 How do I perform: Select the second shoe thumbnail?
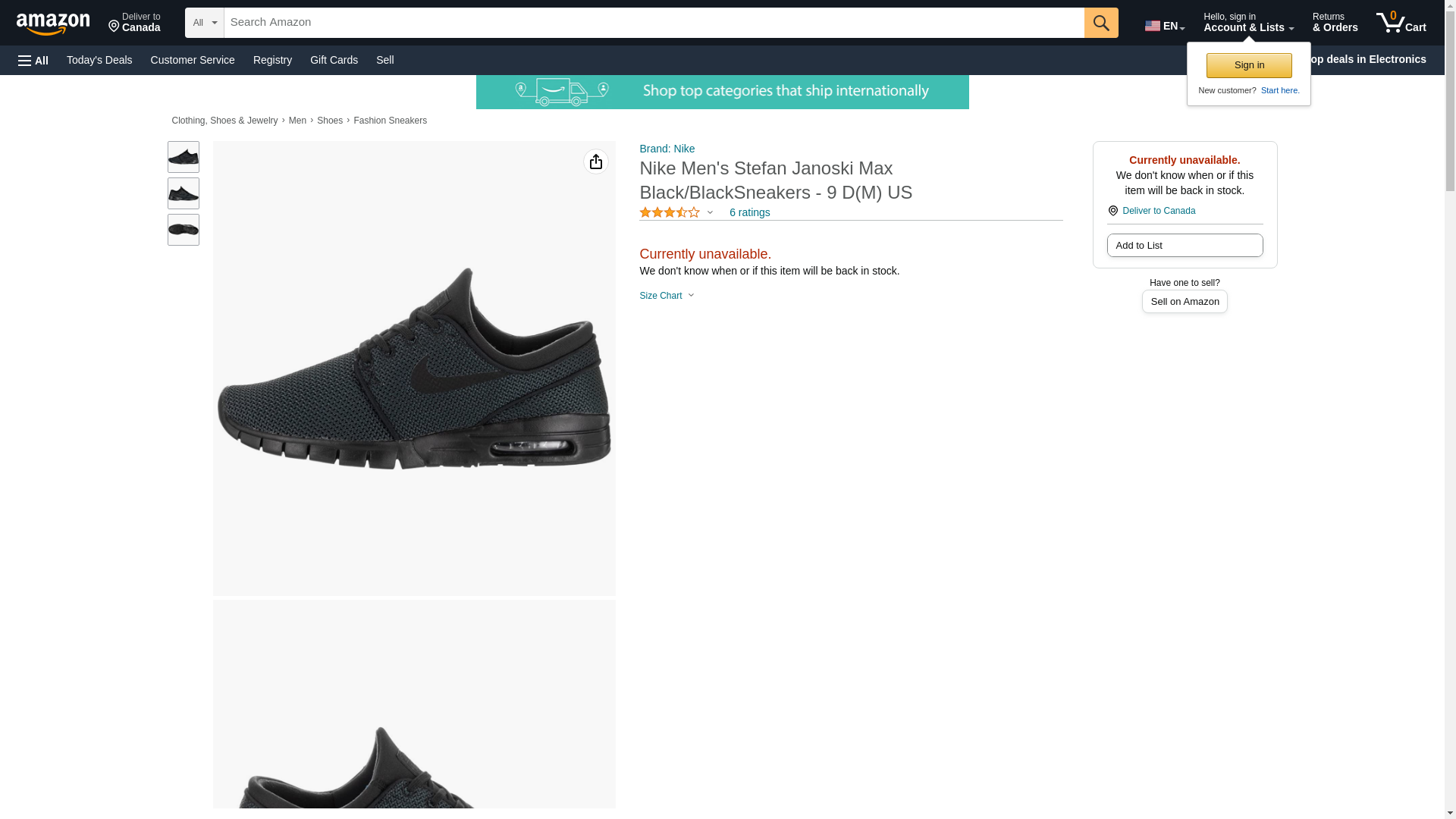(184, 193)
